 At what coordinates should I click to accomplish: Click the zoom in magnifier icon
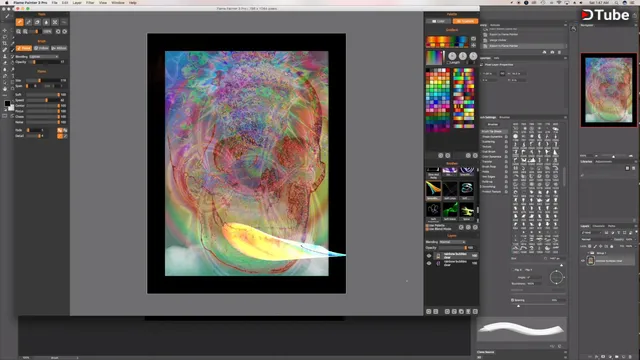19,31
